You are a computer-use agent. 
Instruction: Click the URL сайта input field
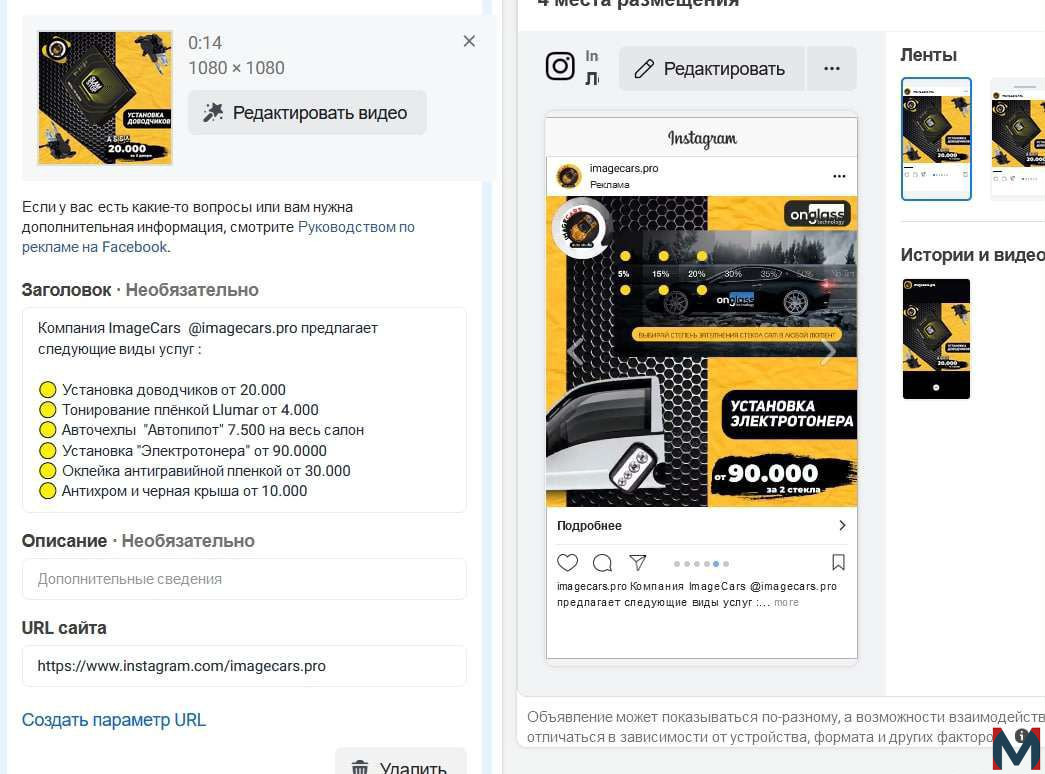coord(244,666)
